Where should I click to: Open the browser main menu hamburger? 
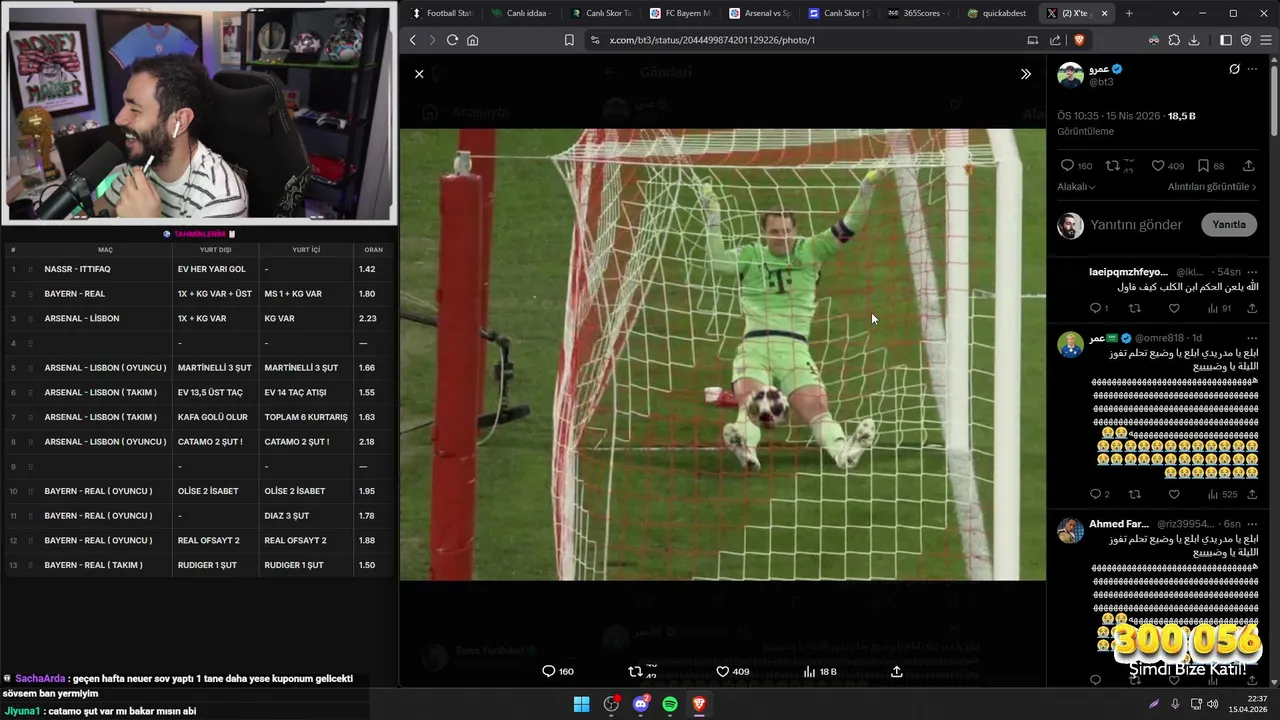(1265, 40)
